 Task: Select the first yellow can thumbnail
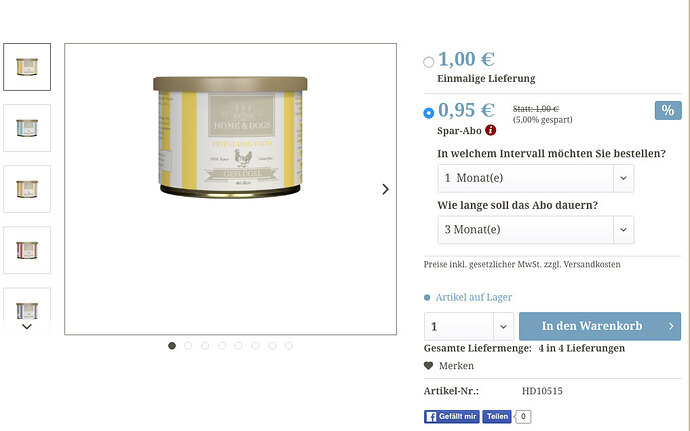(x=27, y=67)
